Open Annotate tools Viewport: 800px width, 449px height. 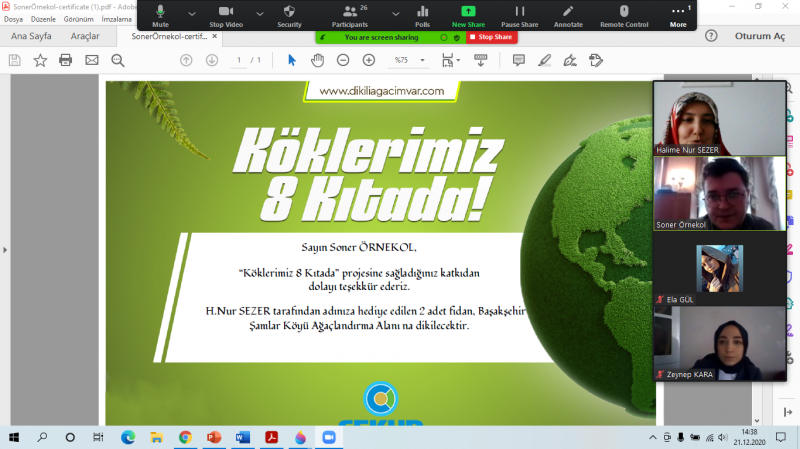pos(567,14)
